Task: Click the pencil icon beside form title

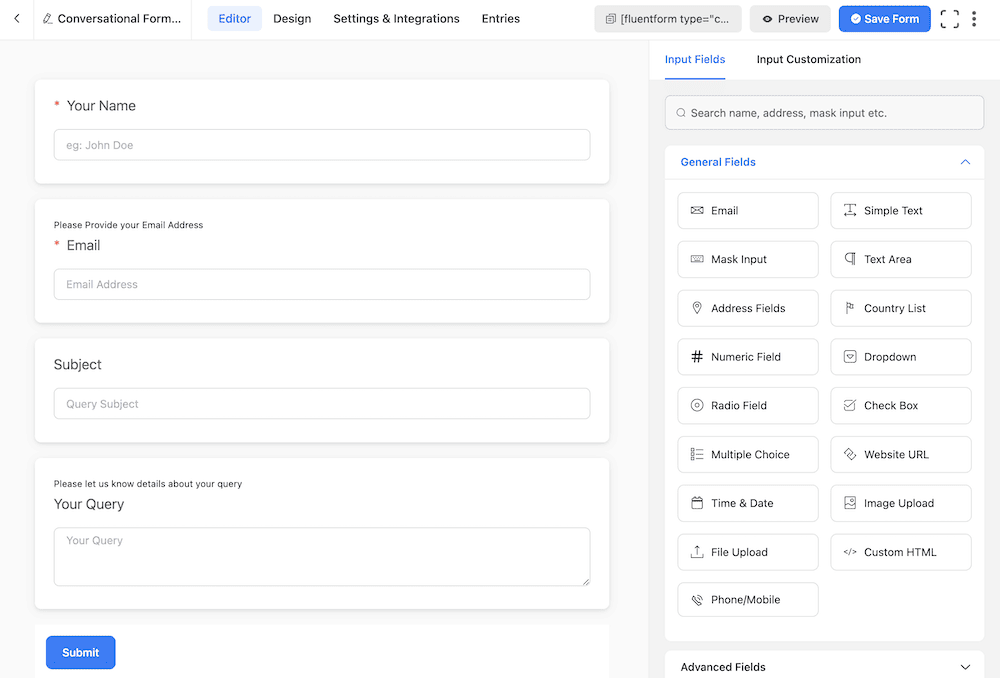Action: click(48, 19)
